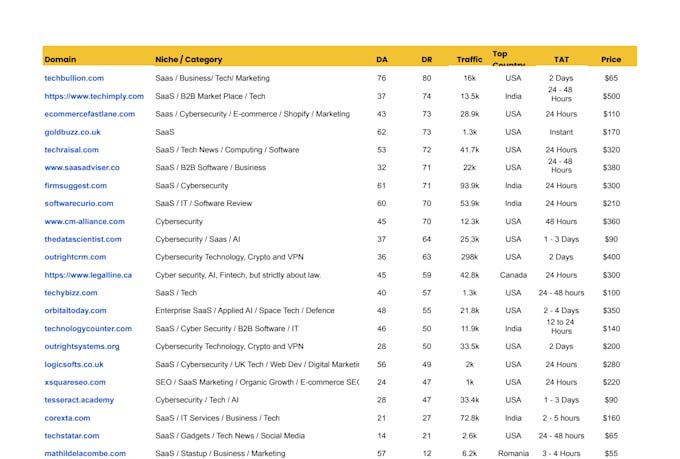The height and width of the screenshot is (459, 680).
Task: Click 'SaaS / Tech News / Computing / Software'
Action: point(227,150)
